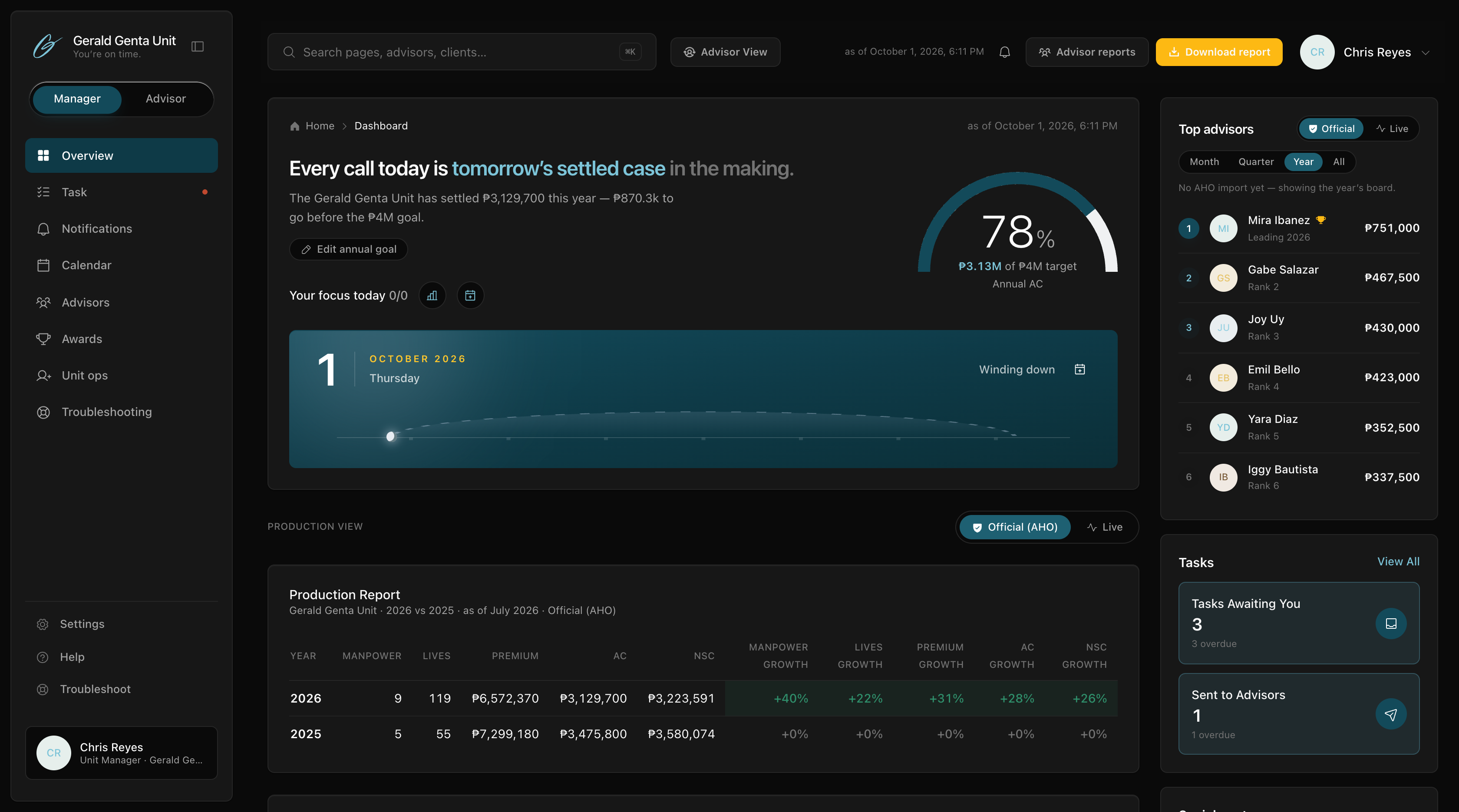Viewport: 1459px width, 812px height.
Task: Switch role toggle to Manager
Action: tap(77, 99)
